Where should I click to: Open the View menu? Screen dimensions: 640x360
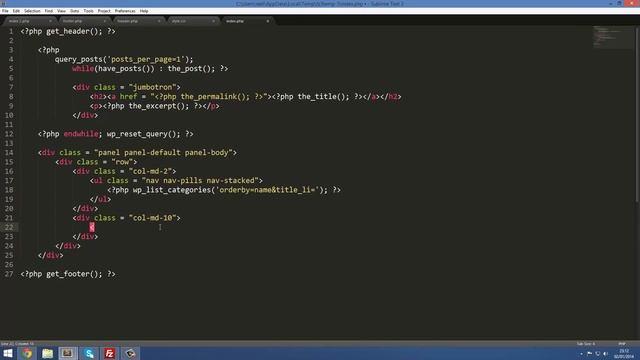61,11
